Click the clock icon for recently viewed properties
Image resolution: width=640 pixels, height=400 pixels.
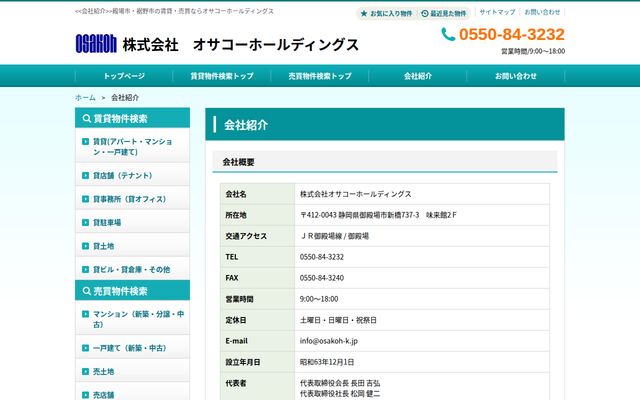coord(424,13)
